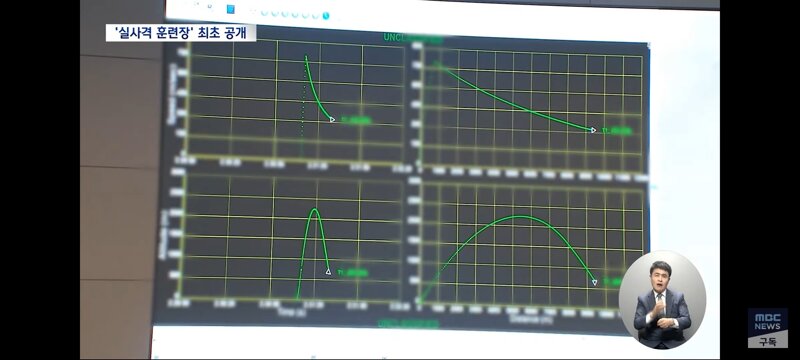
Task: Click the green track label in bottom-left chart
Action: pos(353,273)
